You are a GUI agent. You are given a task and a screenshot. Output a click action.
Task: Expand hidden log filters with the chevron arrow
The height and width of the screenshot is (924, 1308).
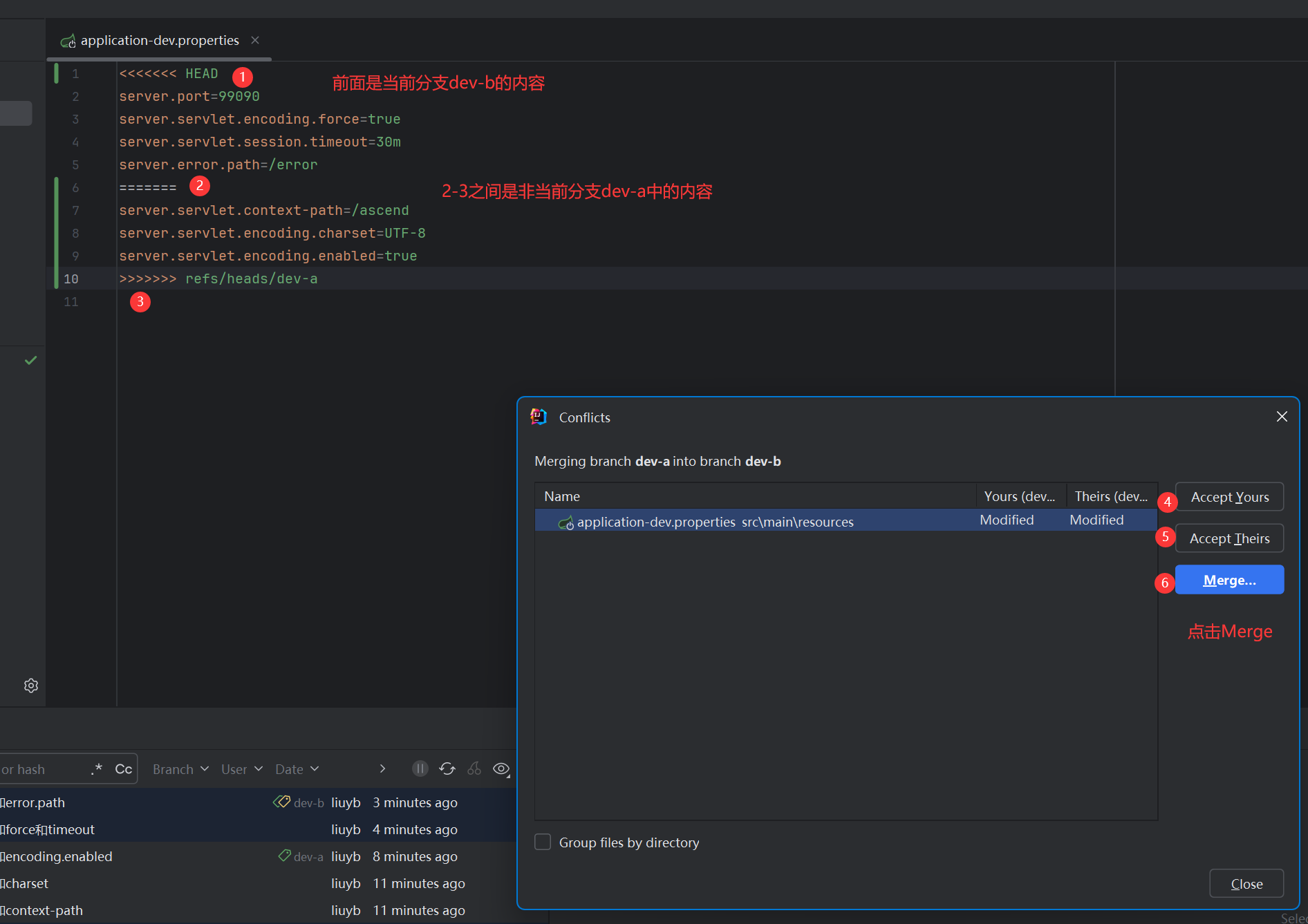coord(382,769)
